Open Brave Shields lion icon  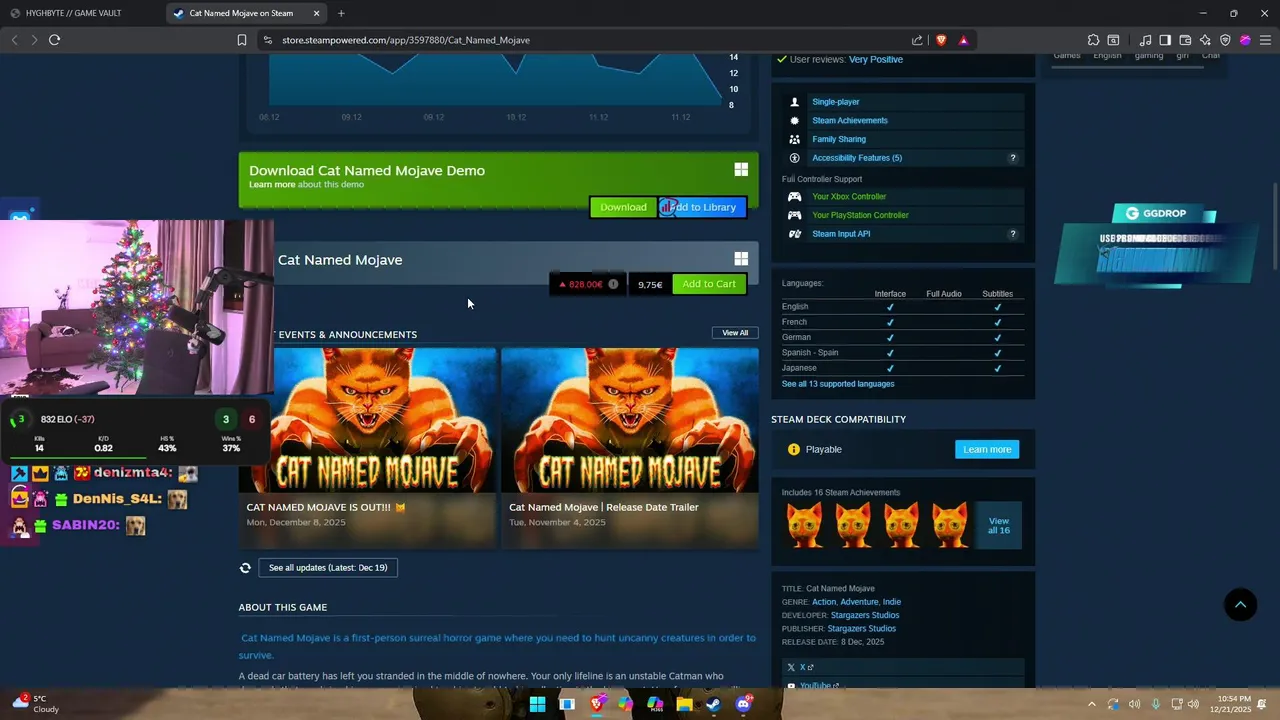941,40
